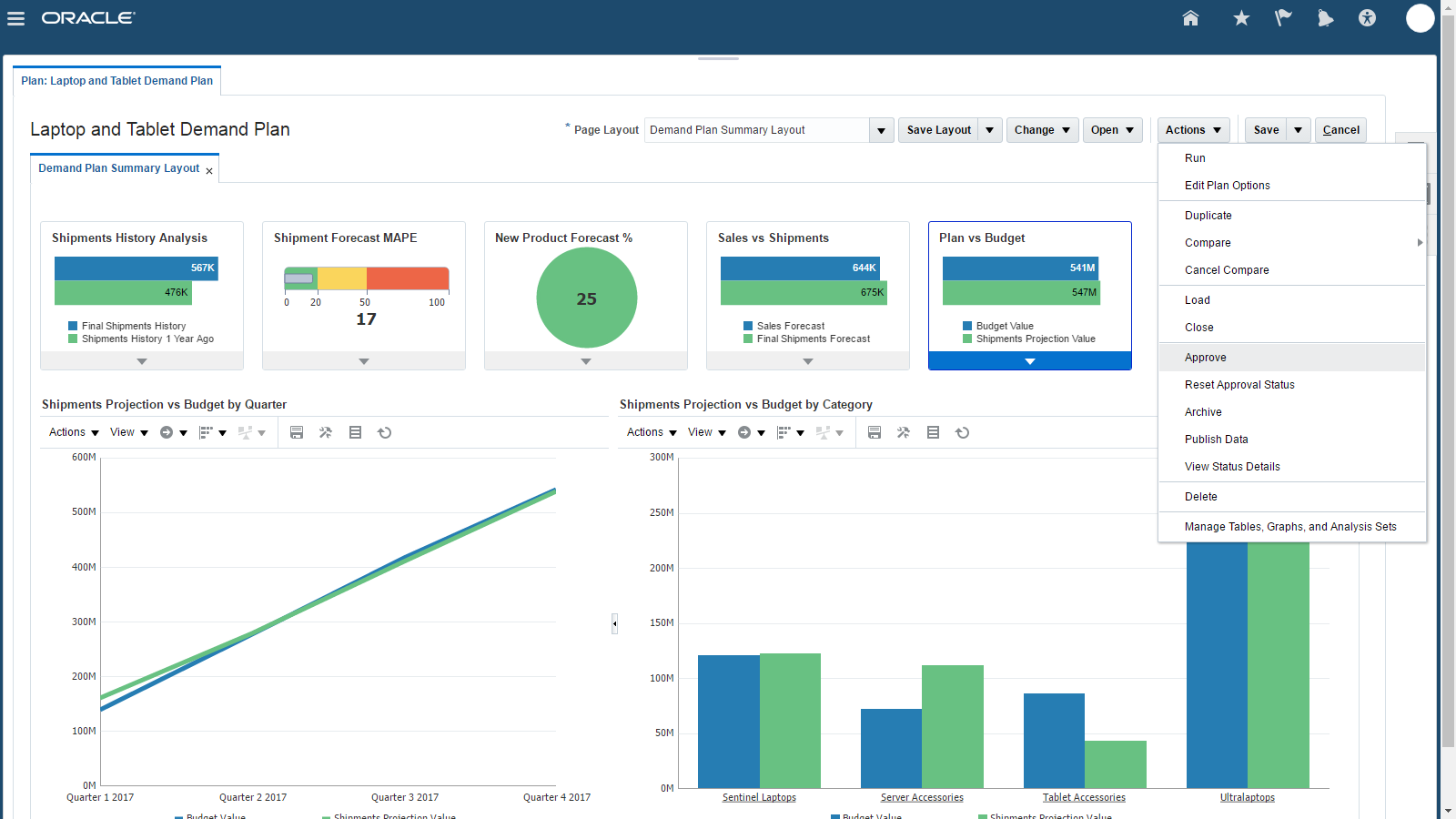
Task: Expand the New Product Forecast % tile arrow
Action: point(586,361)
